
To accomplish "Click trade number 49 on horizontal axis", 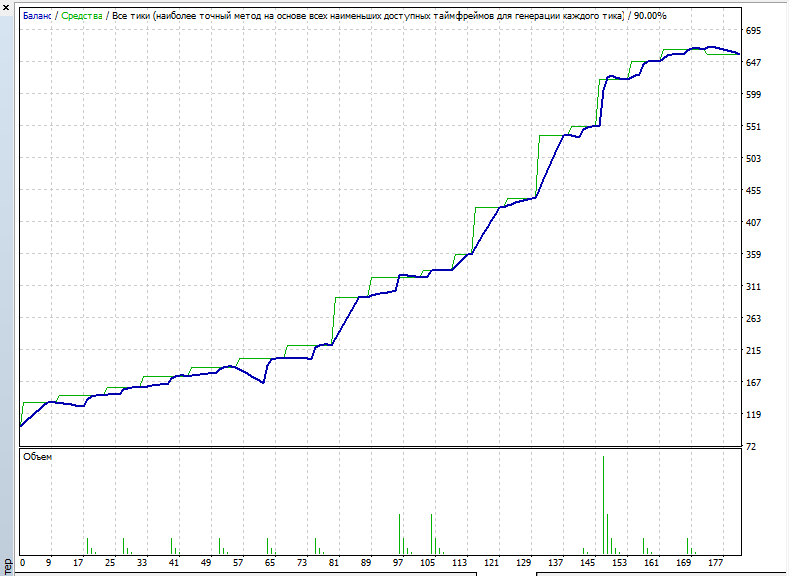I will (206, 563).
